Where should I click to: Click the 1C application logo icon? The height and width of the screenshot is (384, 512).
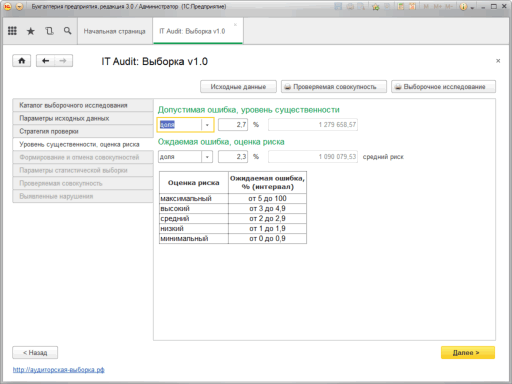(x=8, y=6)
